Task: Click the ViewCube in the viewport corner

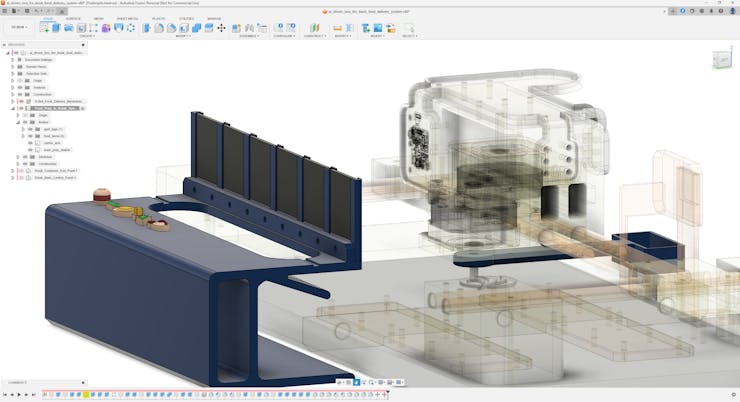Action: (x=721, y=60)
